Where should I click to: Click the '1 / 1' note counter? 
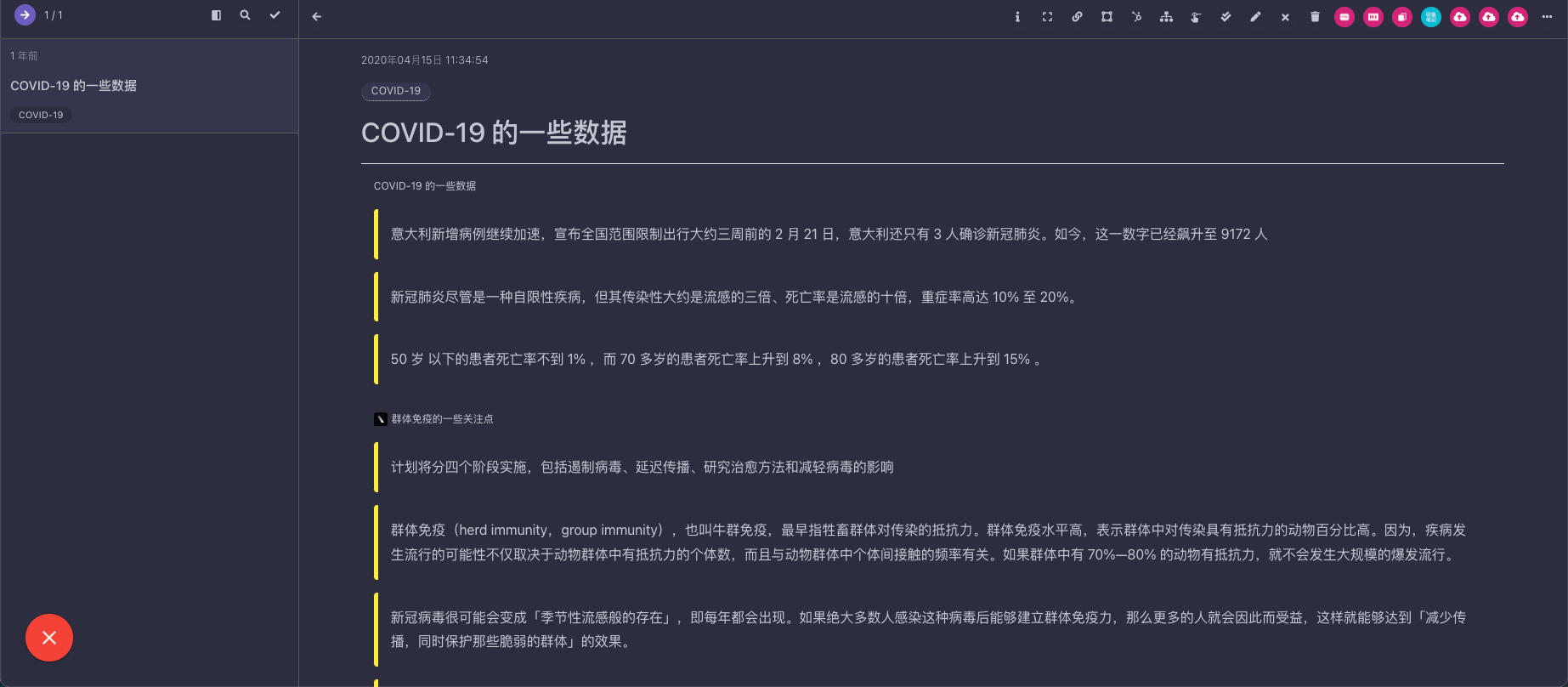pyautogui.click(x=54, y=15)
